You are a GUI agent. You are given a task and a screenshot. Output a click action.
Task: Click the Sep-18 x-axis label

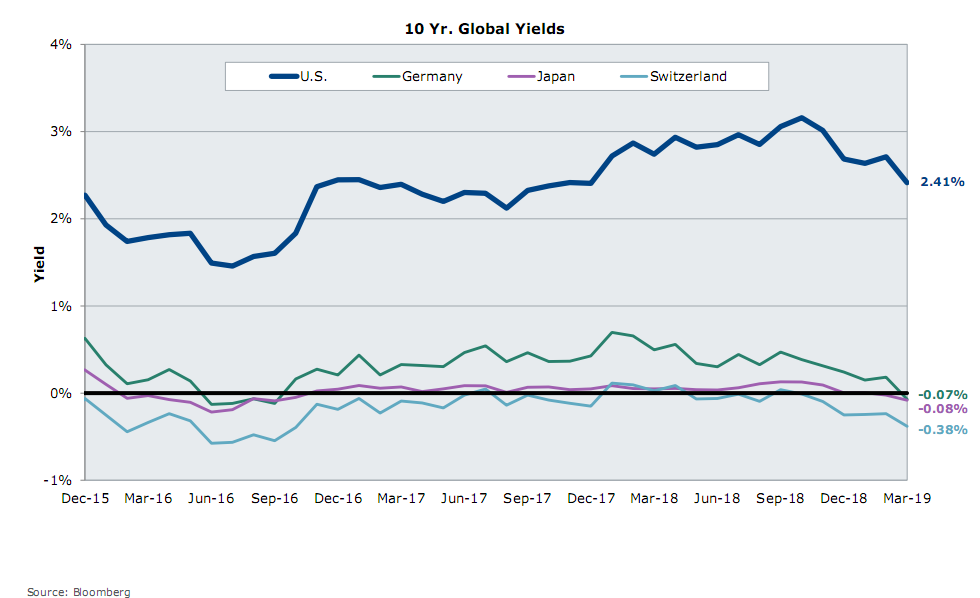[x=780, y=498]
